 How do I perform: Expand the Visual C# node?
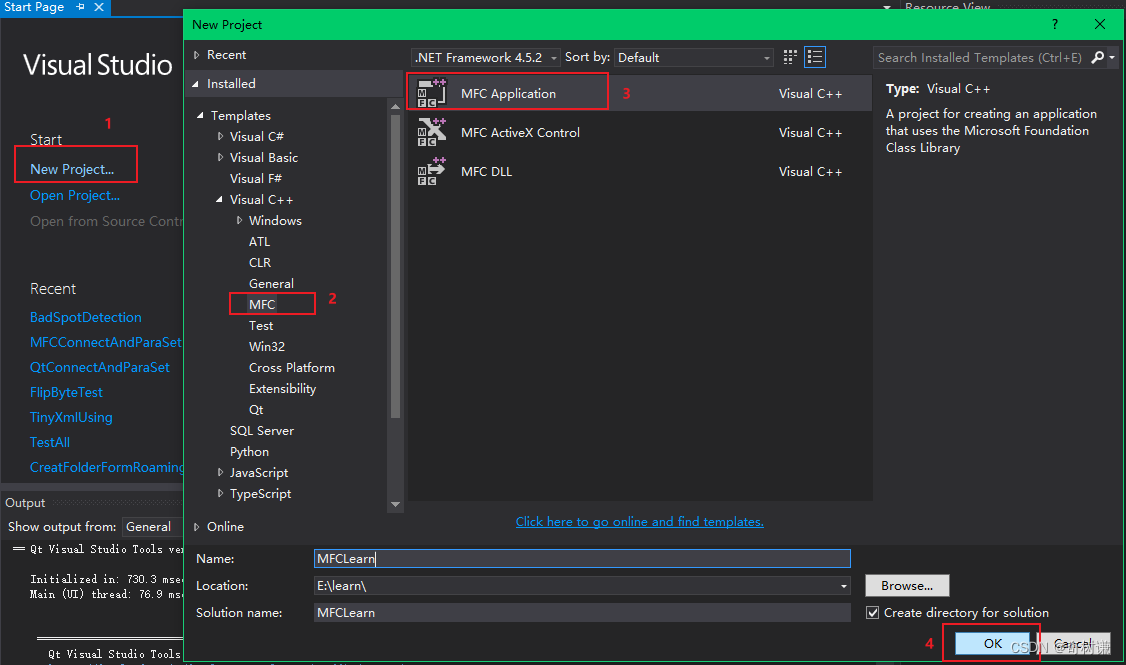220,136
